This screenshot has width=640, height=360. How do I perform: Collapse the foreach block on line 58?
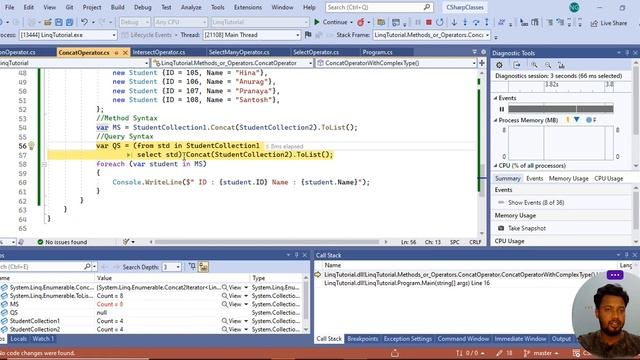(x=44, y=164)
